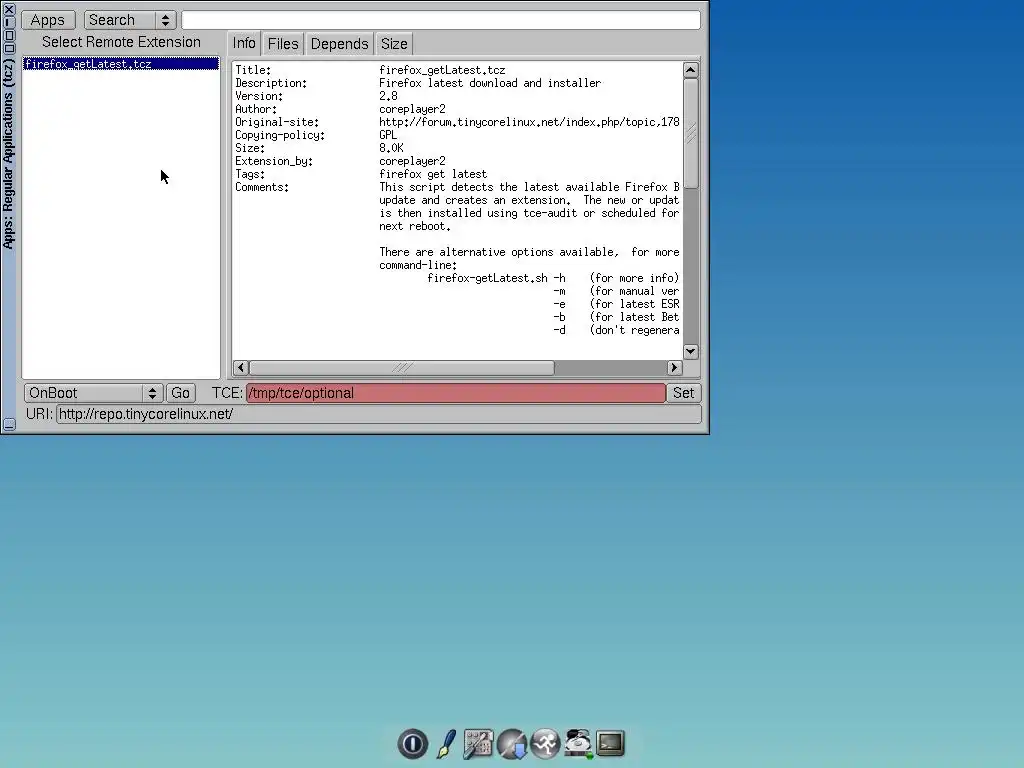
Task: Launch the Run Program running-man icon
Action: (545, 743)
